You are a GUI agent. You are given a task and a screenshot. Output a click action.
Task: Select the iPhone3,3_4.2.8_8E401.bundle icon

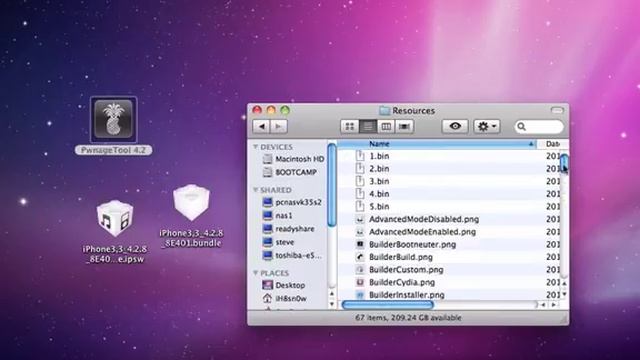[191, 202]
